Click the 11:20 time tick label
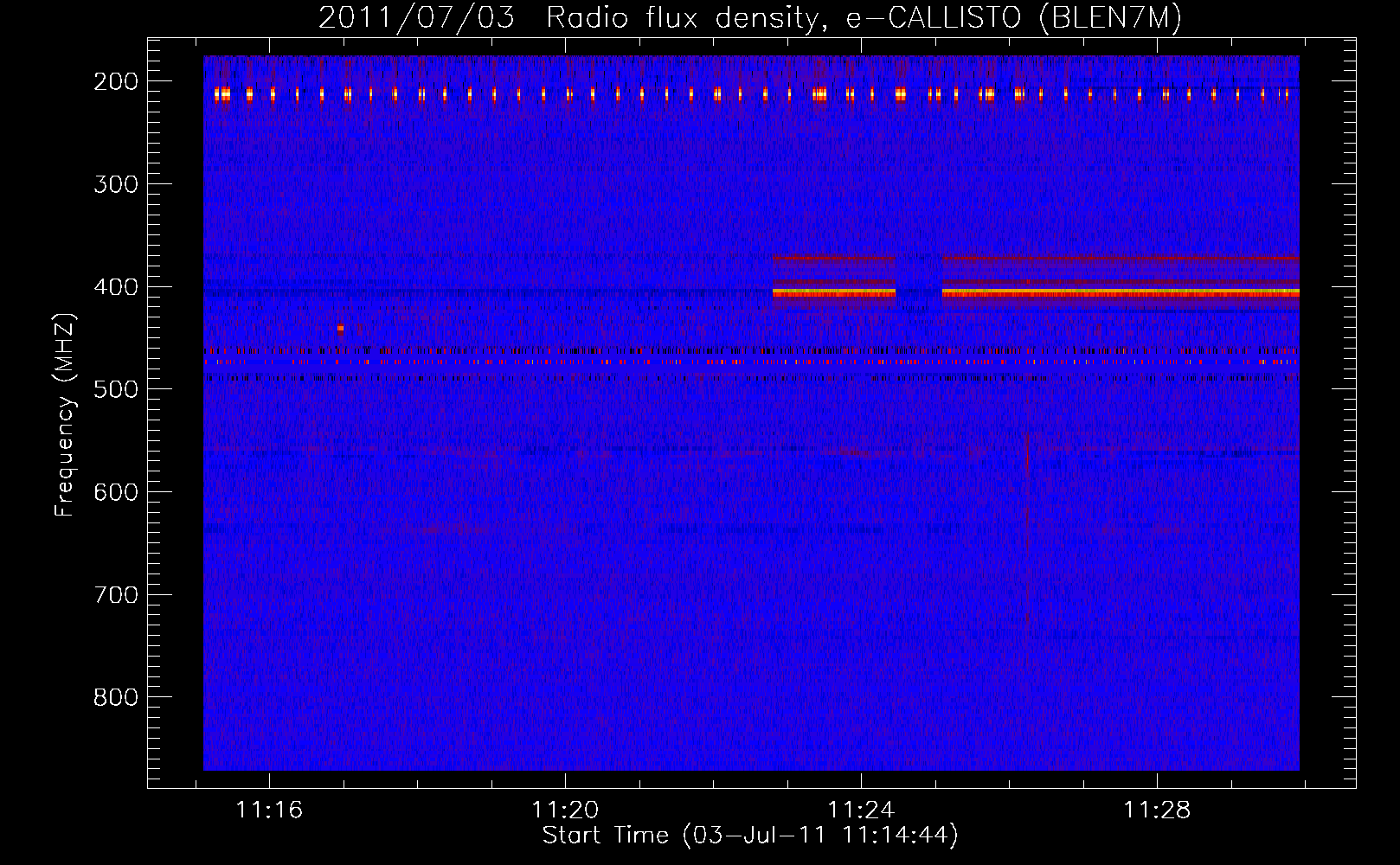1400x865 pixels. pyautogui.click(x=565, y=811)
